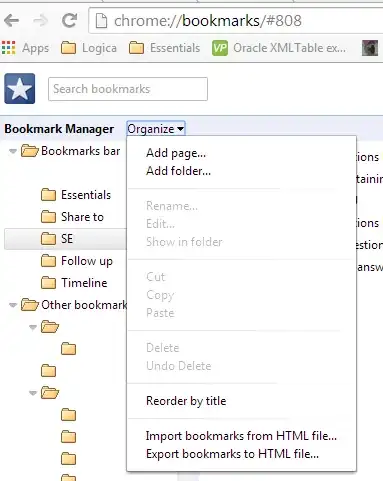Select the Essentials folder in the tree
The image size is (383, 481).
tap(76, 195)
